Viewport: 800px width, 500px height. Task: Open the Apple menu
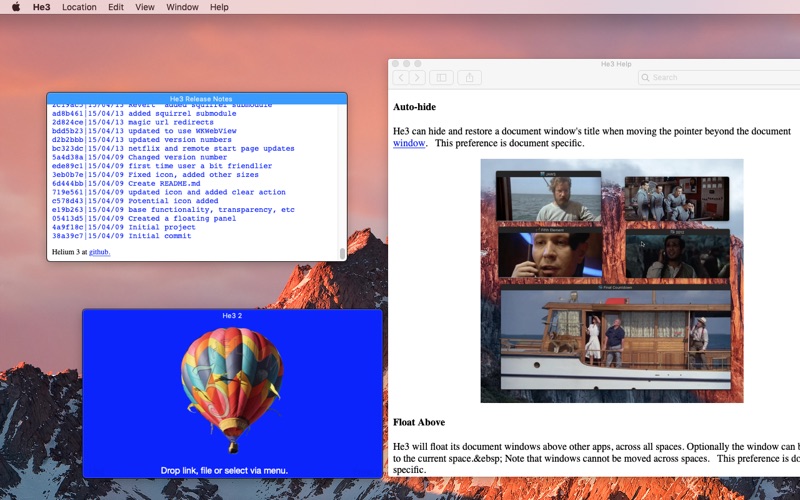pyautogui.click(x=16, y=7)
